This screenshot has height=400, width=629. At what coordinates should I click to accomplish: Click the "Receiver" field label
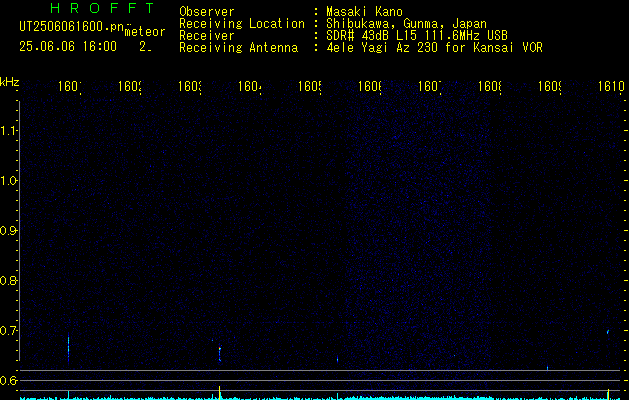pyautogui.click(x=207, y=35)
